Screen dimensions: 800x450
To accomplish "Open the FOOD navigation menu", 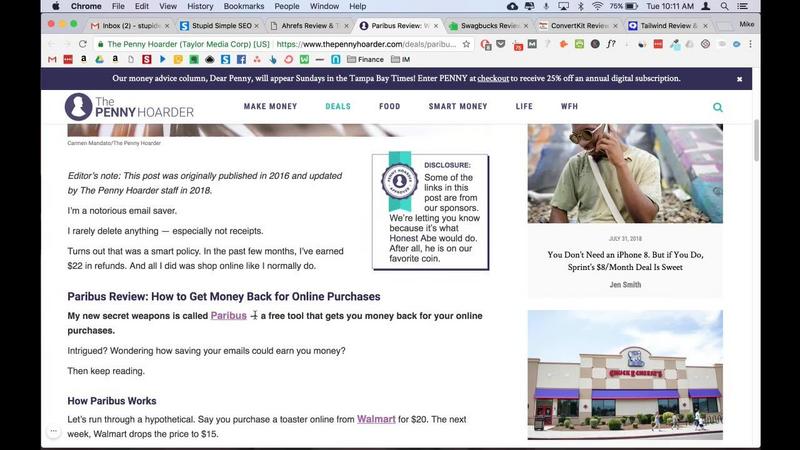I will tap(390, 106).
